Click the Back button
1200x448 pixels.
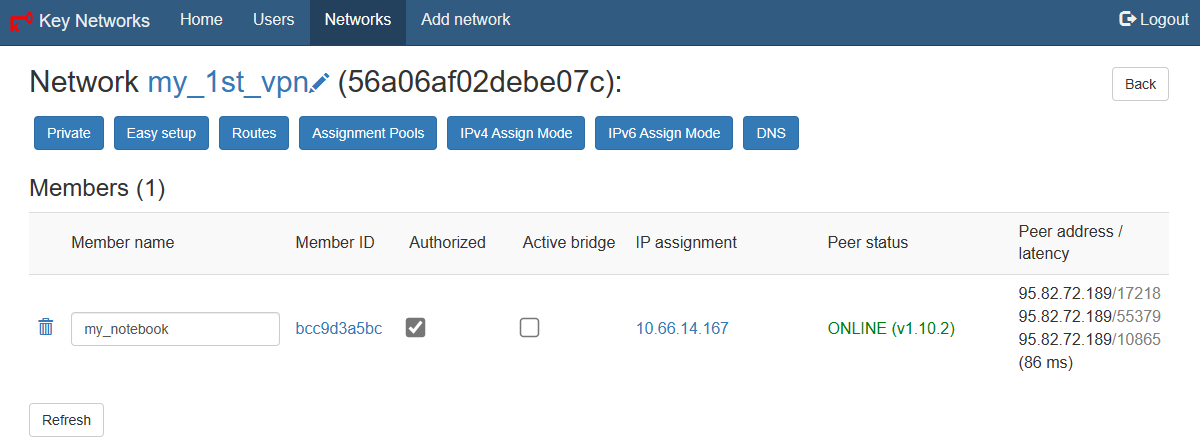click(x=1140, y=84)
